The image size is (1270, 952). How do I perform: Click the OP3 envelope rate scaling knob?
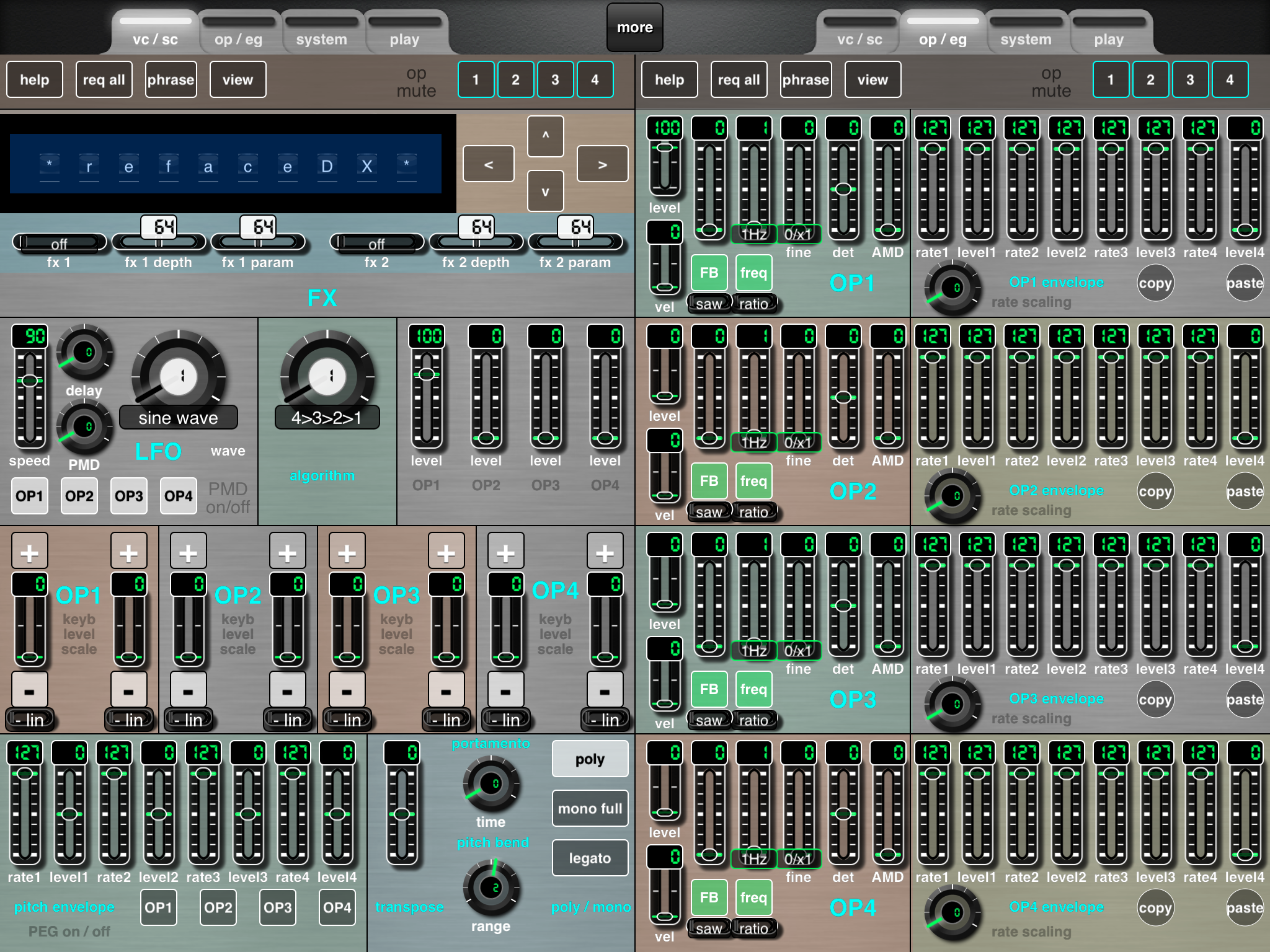click(x=952, y=704)
